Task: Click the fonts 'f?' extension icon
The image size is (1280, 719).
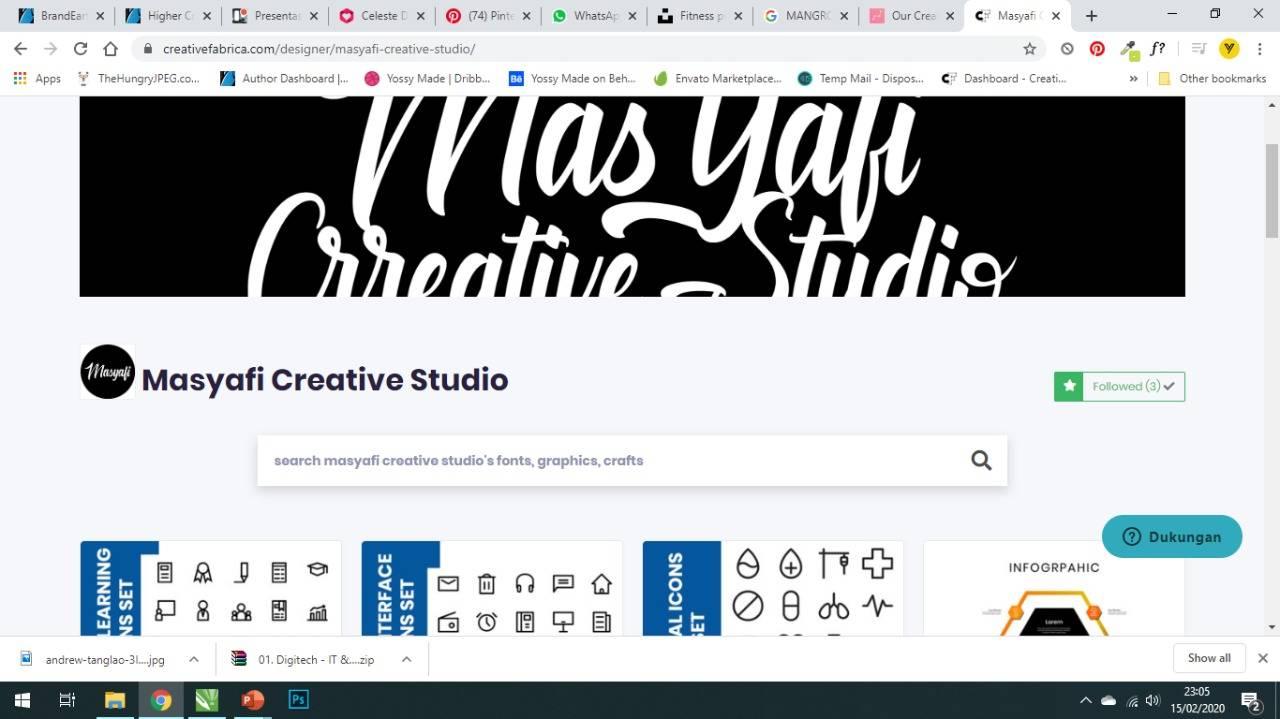Action: tap(1158, 48)
